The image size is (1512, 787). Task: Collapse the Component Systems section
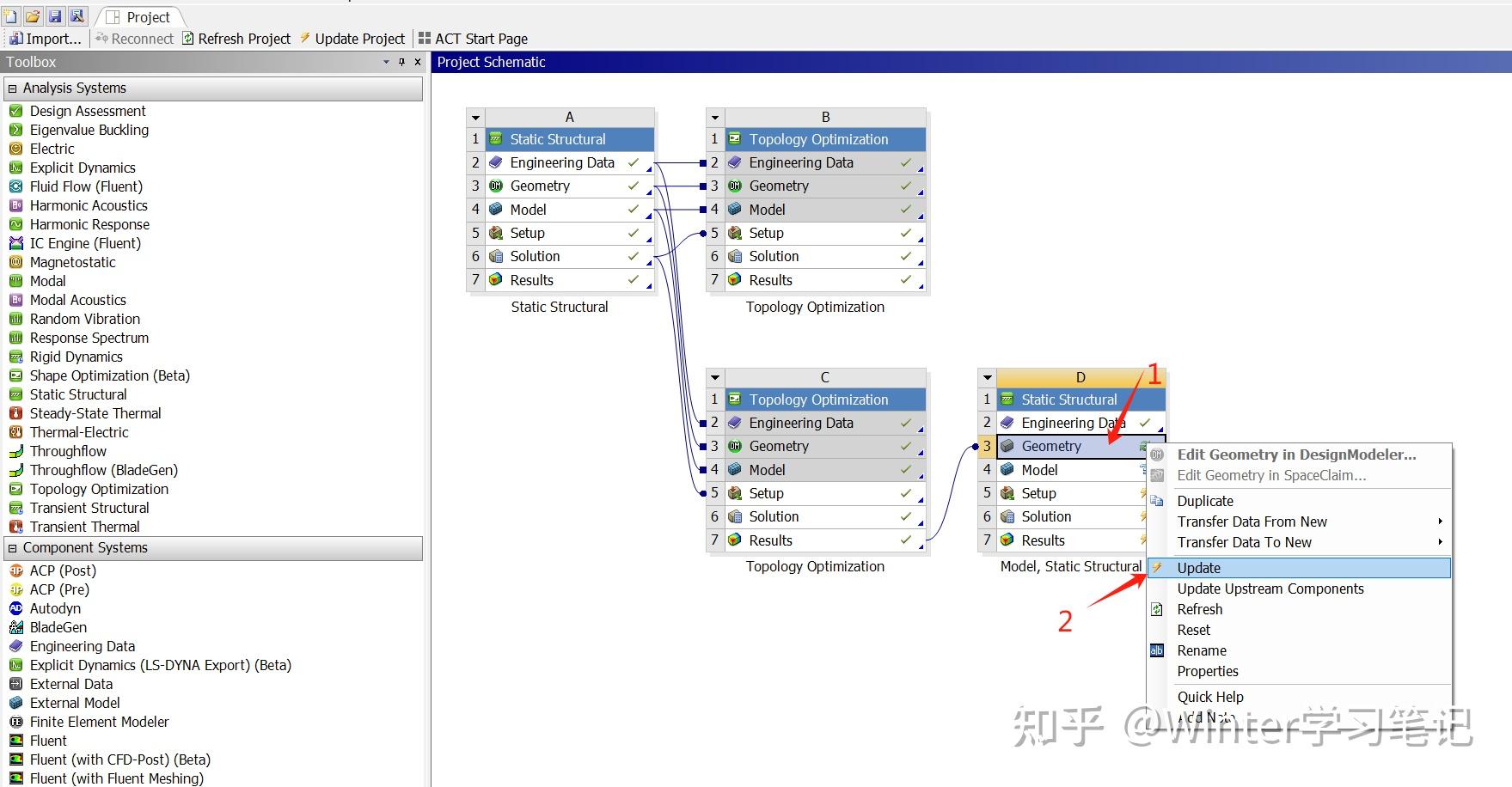pos(13,547)
